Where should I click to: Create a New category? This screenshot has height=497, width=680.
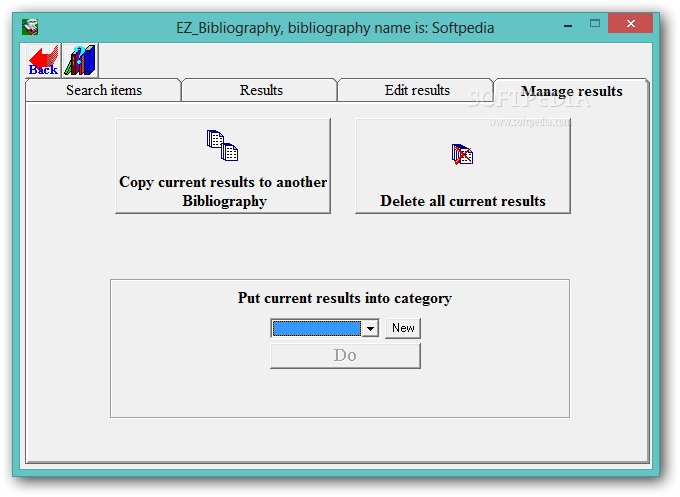click(403, 328)
